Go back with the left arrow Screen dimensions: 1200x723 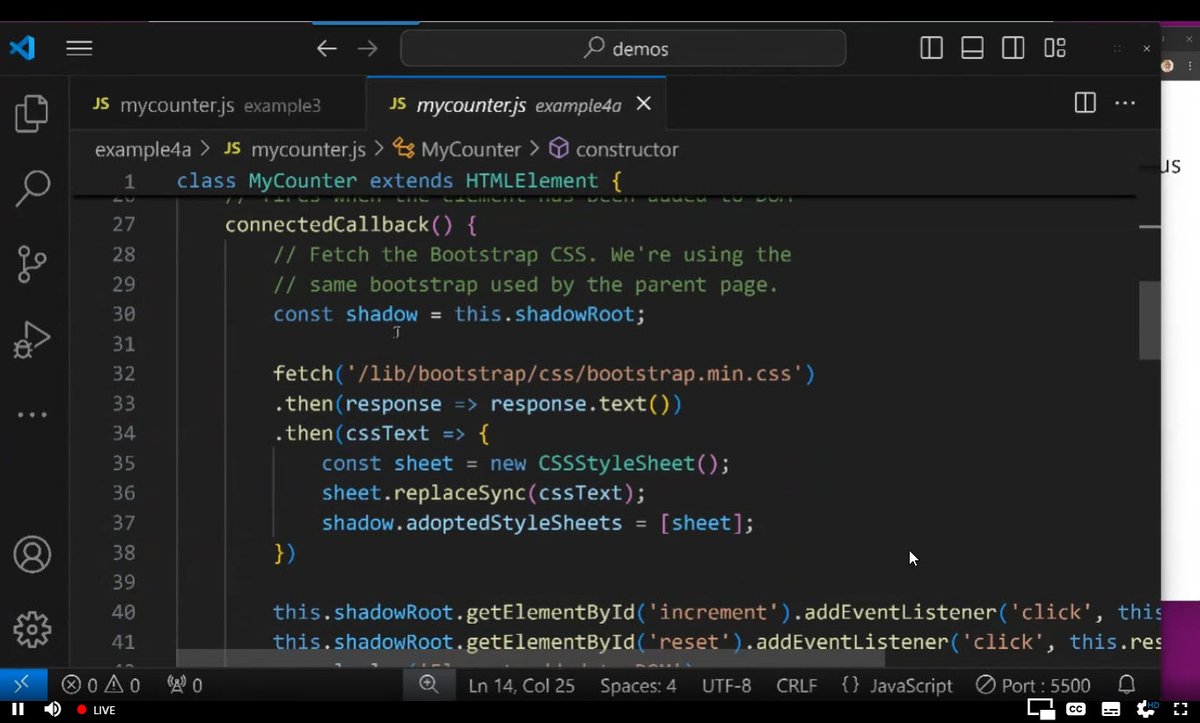pos(327,48)
